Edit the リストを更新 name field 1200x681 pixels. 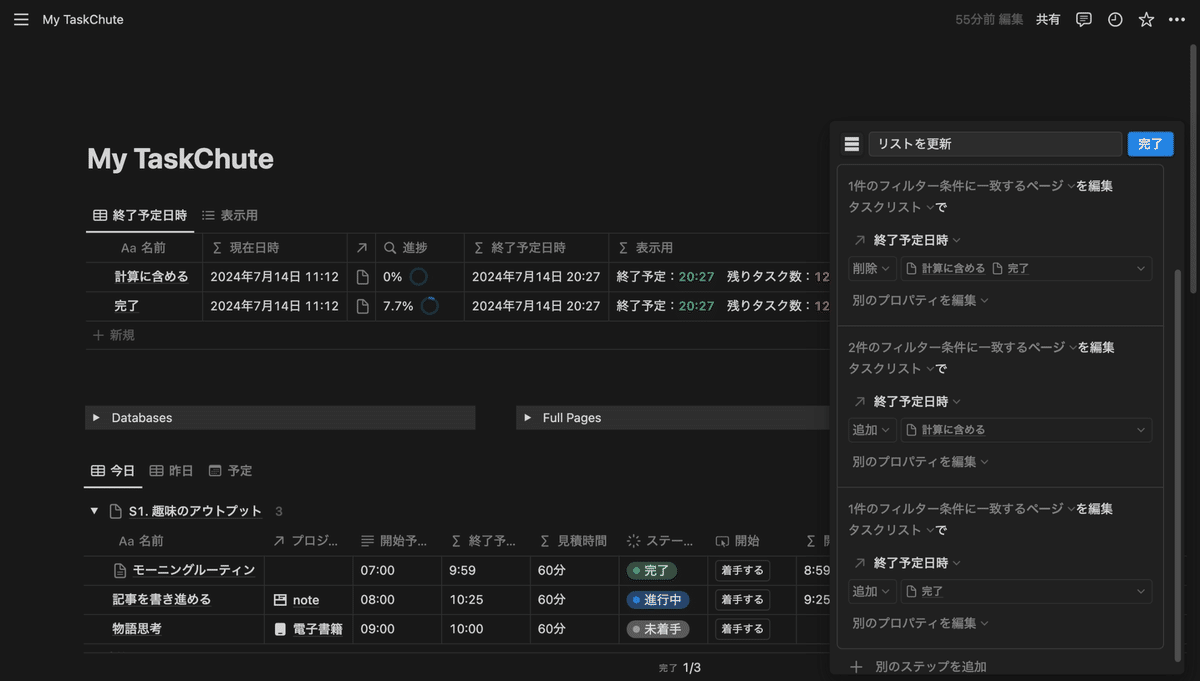(x=995, y=144)
